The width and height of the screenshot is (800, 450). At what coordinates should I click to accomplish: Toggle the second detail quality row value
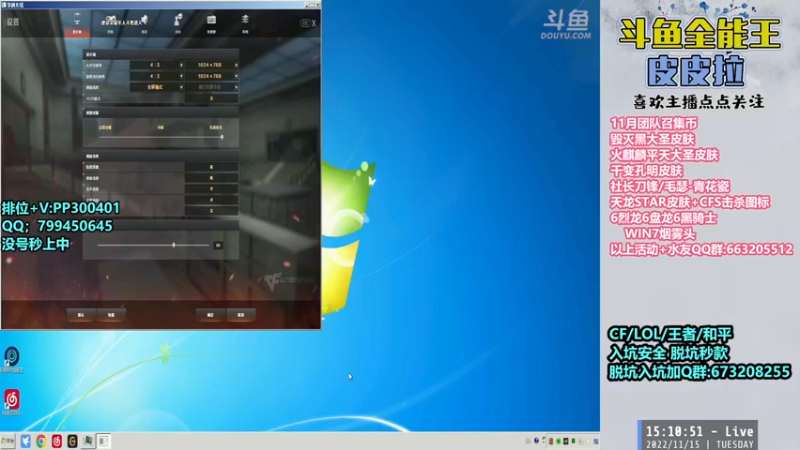(212, 178)
